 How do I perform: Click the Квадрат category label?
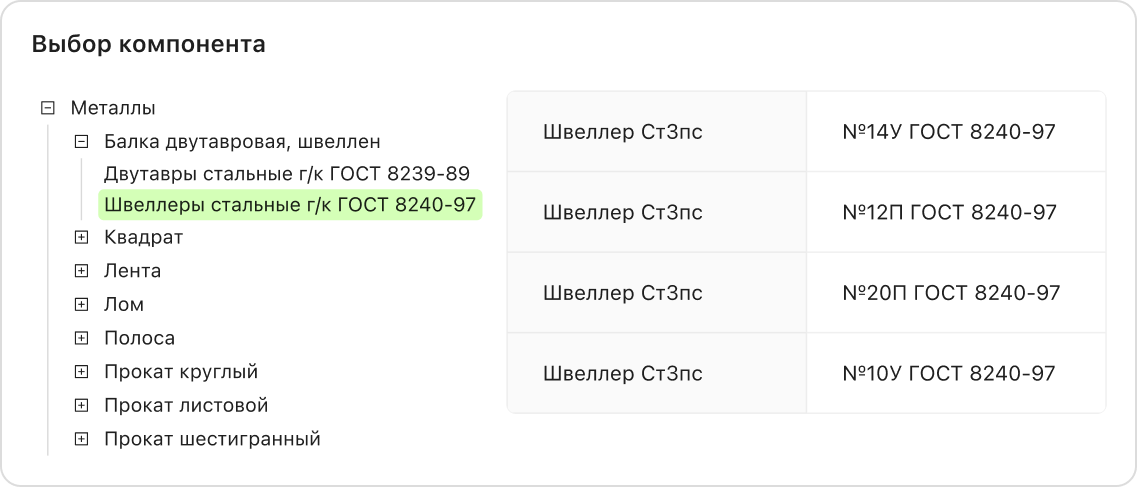coord(143,238)
